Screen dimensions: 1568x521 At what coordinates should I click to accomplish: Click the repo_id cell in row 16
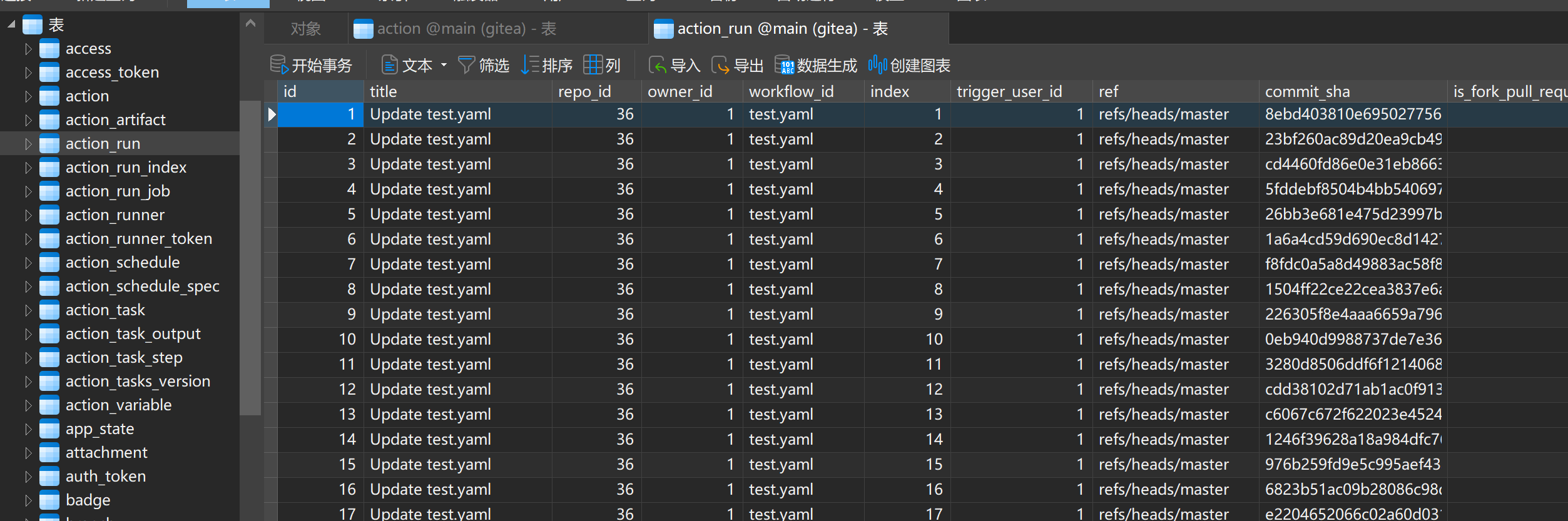596,490
